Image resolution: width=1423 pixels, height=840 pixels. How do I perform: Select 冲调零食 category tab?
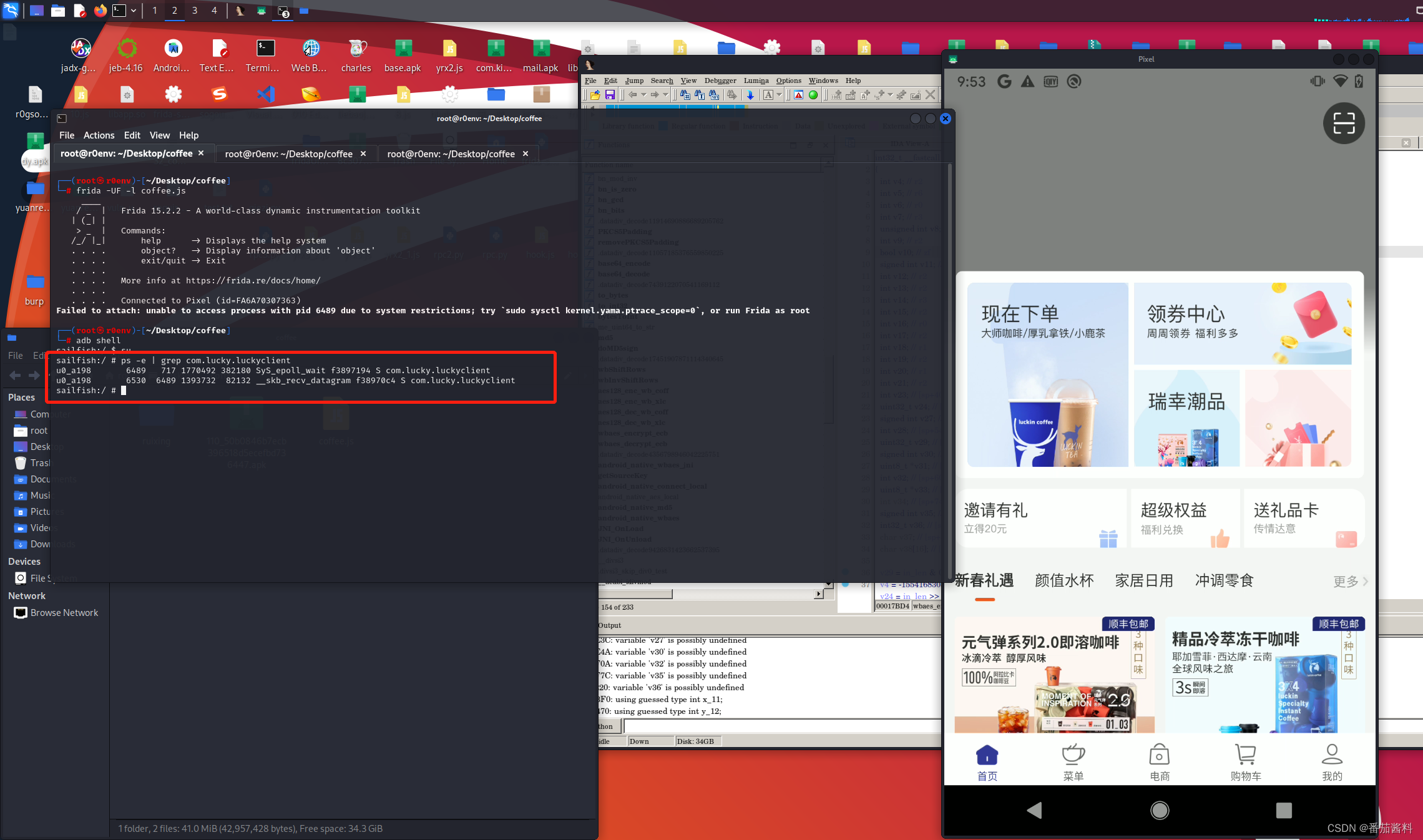[1224, 580]
